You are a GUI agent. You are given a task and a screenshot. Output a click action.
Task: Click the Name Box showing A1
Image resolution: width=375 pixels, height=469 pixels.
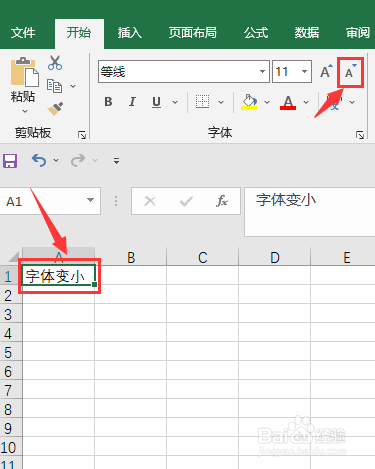(x=43, y=201)
